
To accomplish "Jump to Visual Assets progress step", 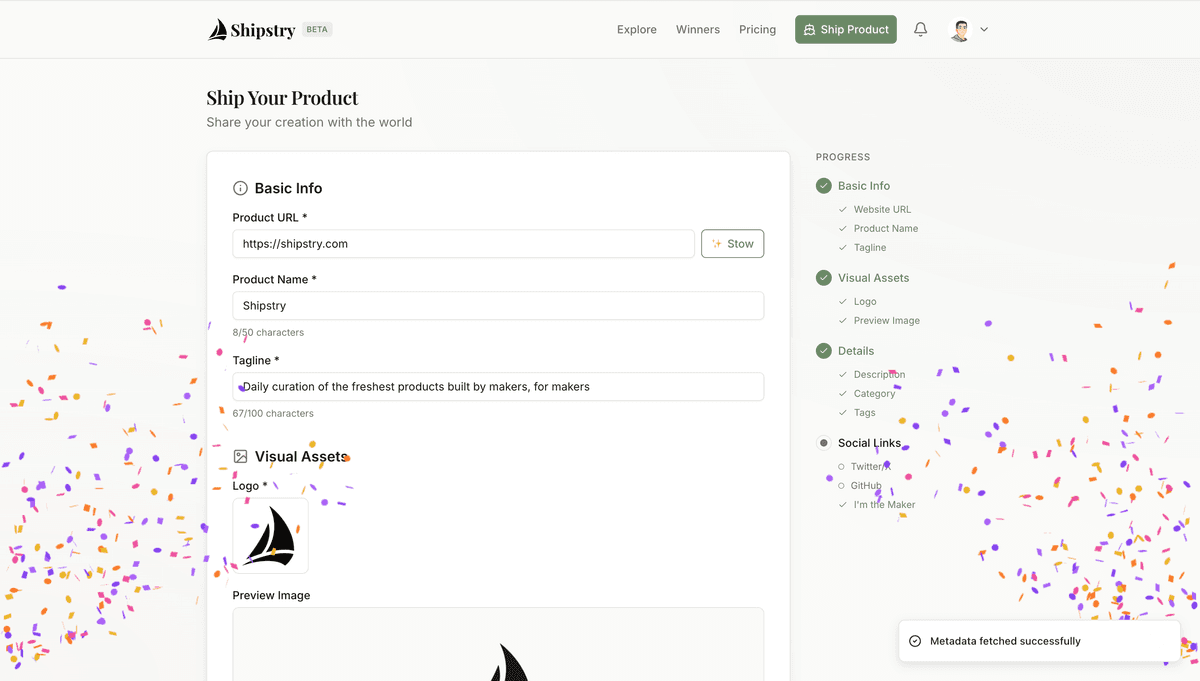I will point(874,278).
